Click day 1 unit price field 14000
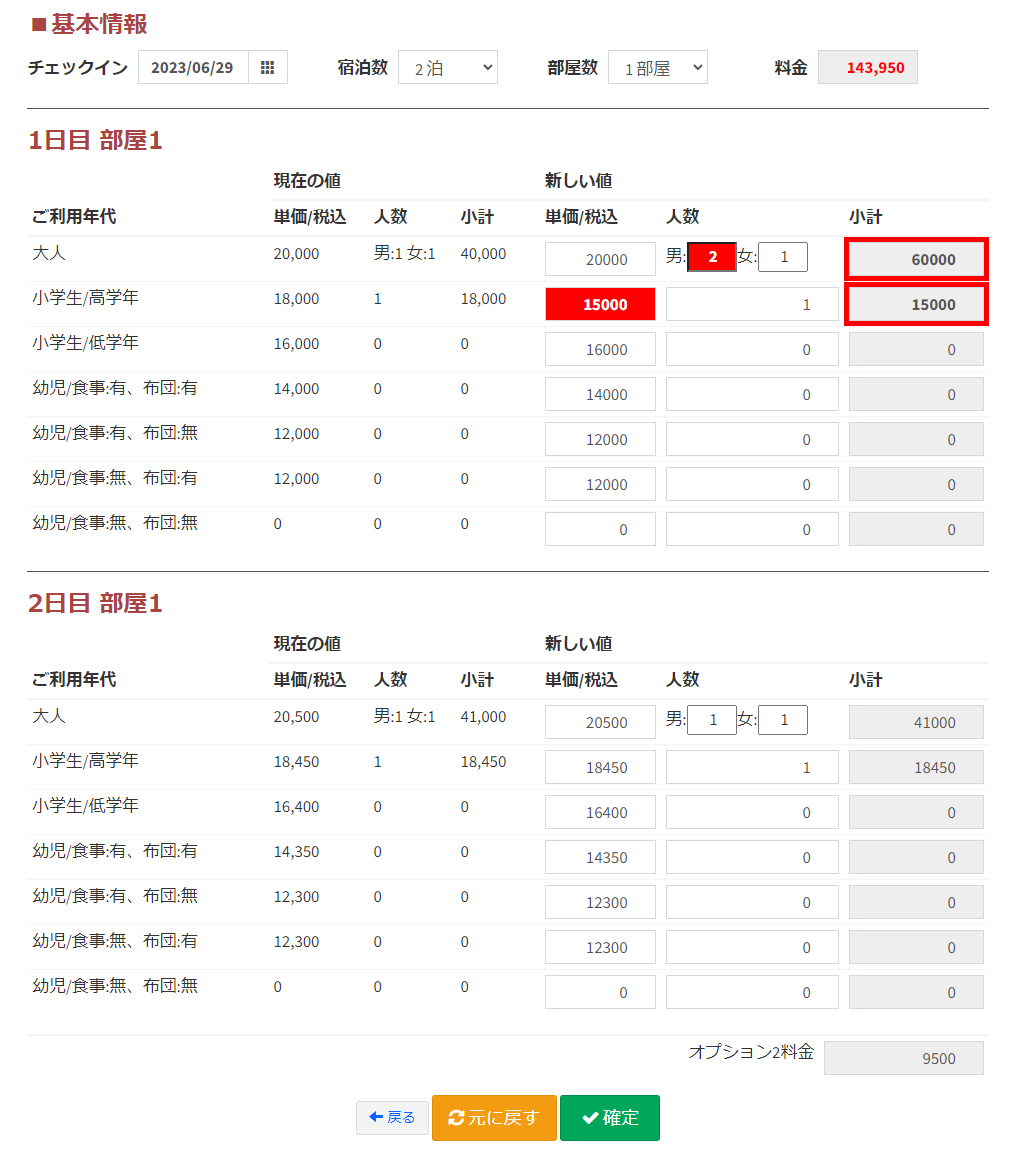Image resolution: width=1028 pixels, height=1150 pixels. [600, 395]
